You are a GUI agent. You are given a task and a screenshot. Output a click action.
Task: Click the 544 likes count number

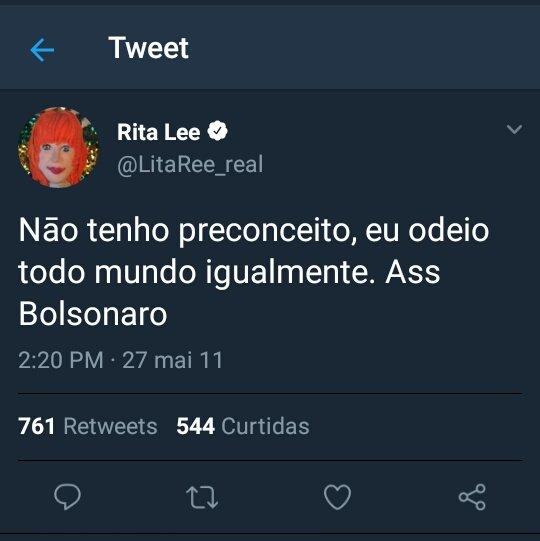click(x=195, y=426)
